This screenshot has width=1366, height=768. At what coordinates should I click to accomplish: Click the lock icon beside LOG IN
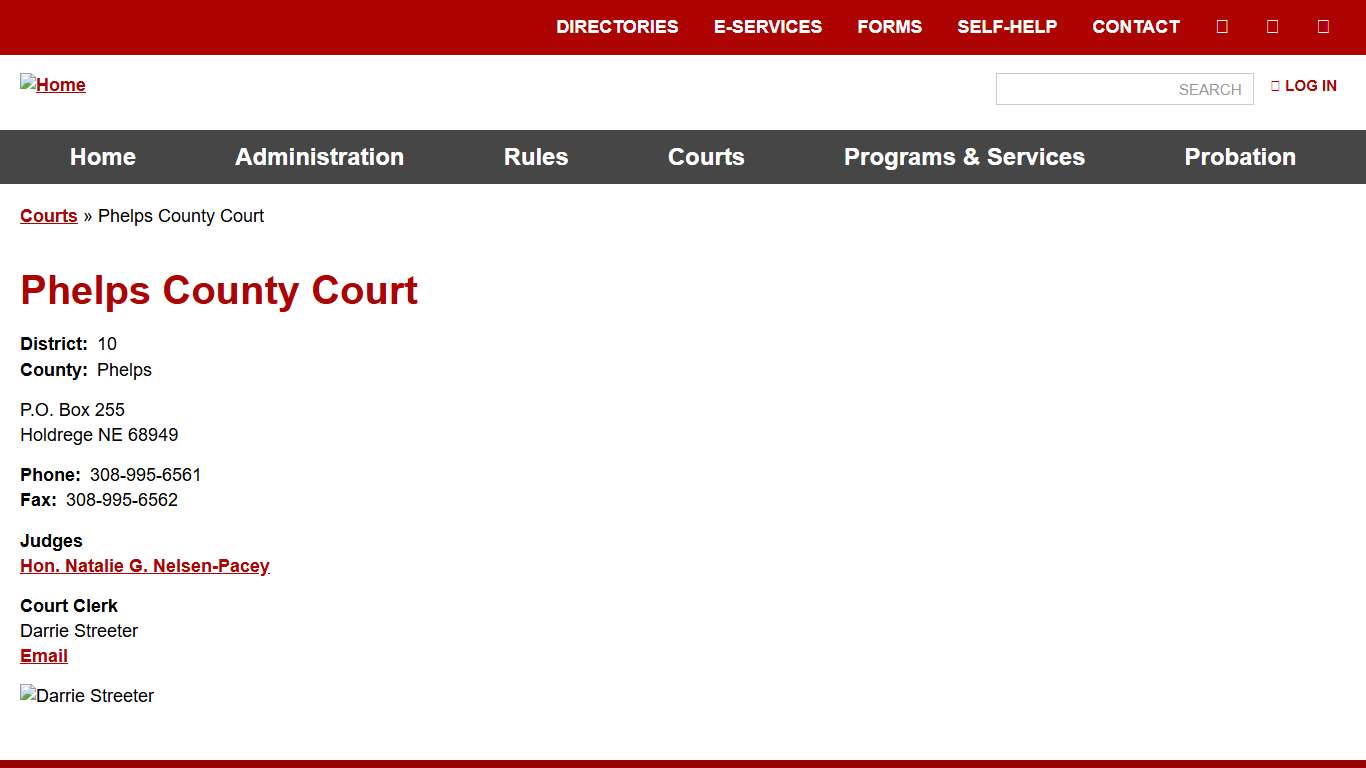coord(1276,86)
